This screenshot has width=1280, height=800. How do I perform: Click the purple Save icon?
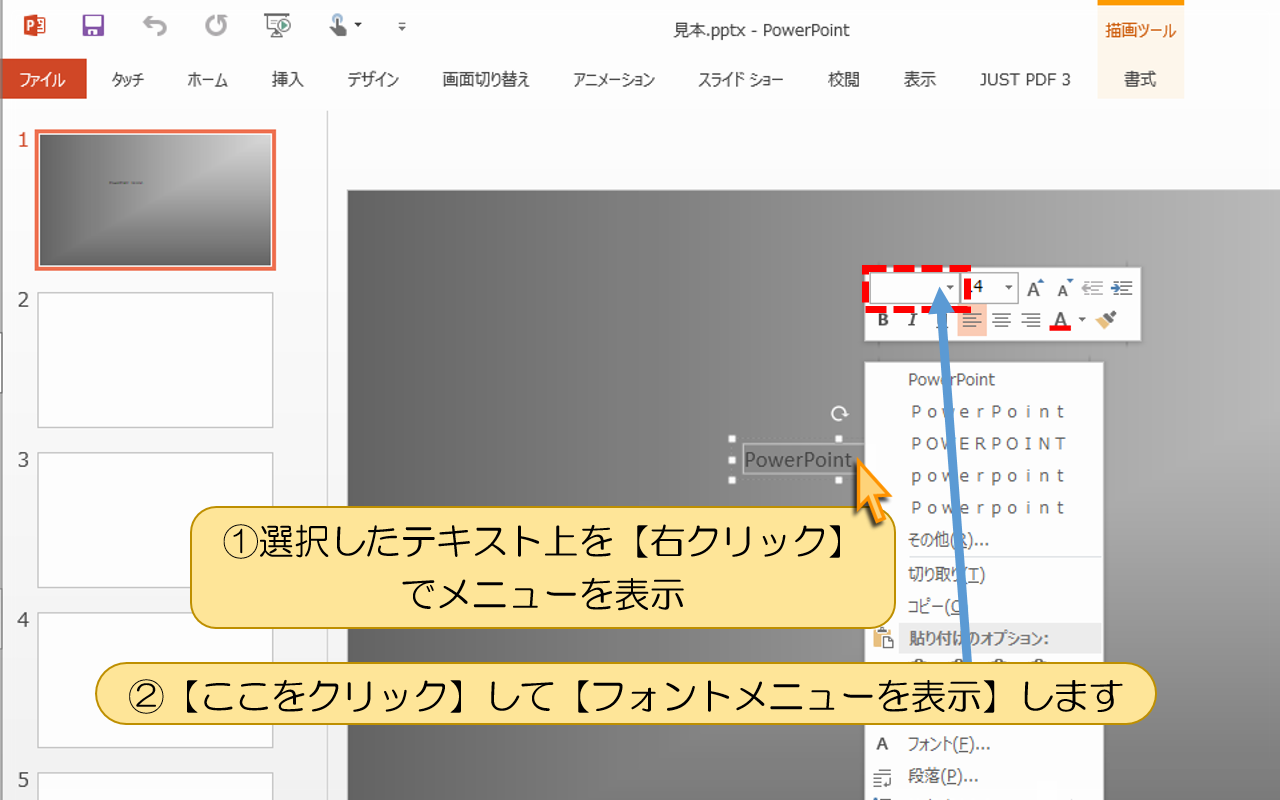[x=93, y=26]
